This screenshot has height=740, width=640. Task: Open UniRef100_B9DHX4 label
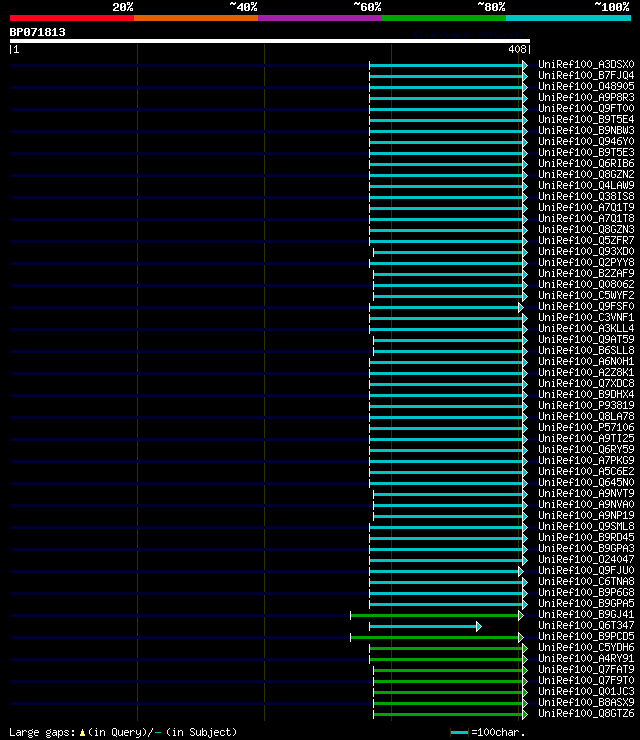[586, 395]
